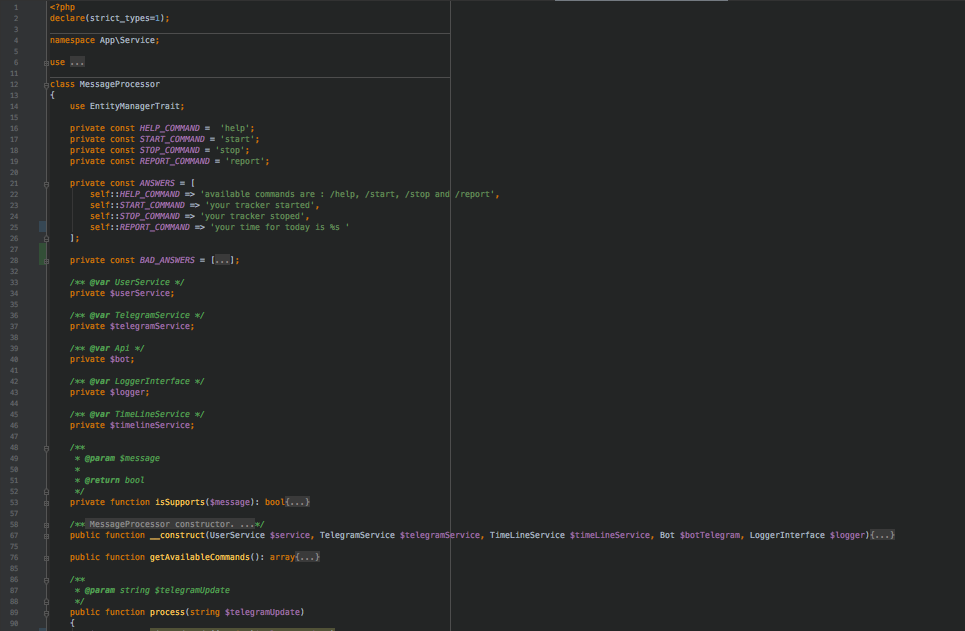Image resolution: width=965 pixels, height=631 pixels.
Task: Expand the BAD_ANSWERS fold marker in gutter
Action: tap(46, 260)
